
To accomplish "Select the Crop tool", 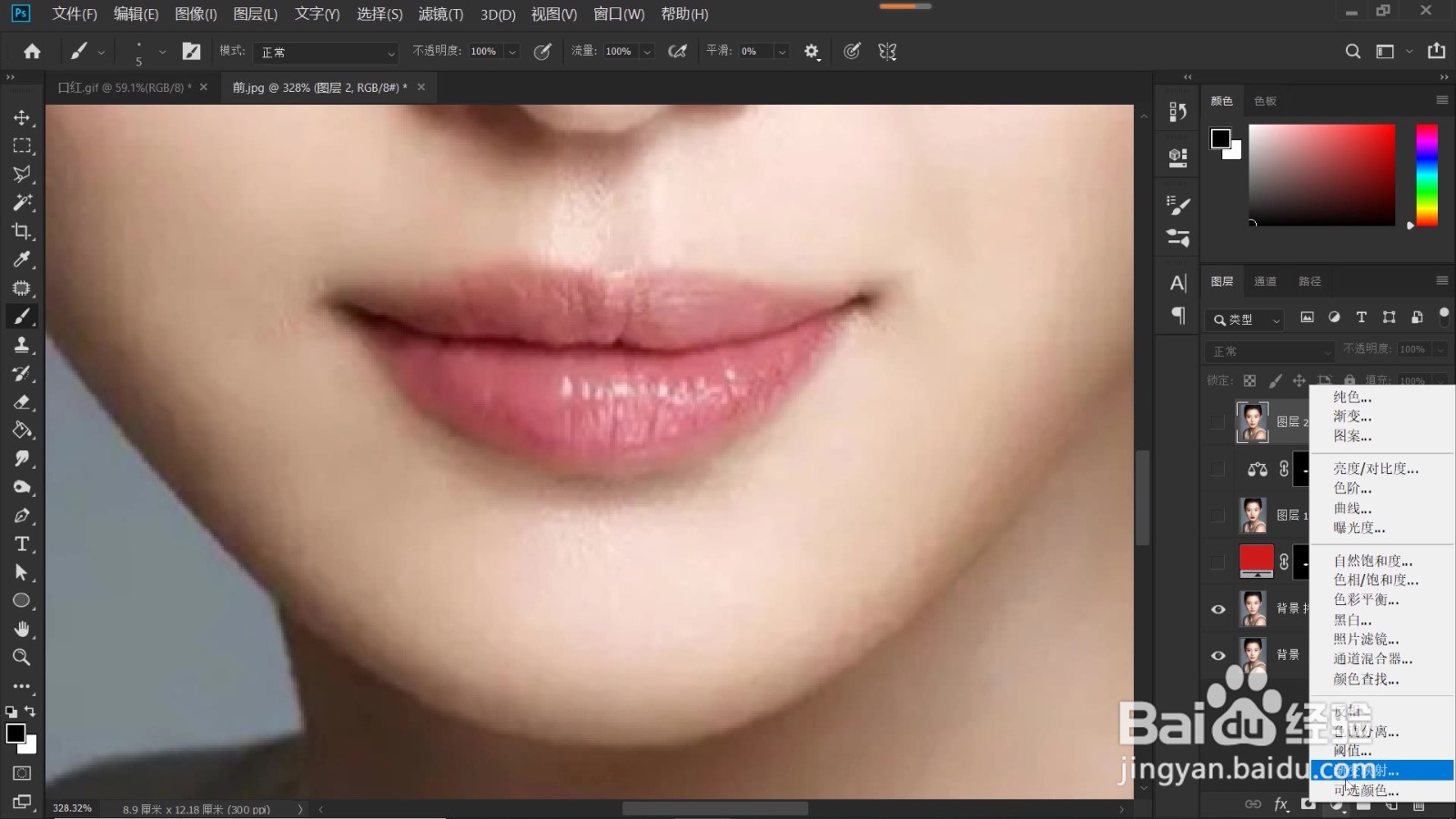I will pos(22,231).
